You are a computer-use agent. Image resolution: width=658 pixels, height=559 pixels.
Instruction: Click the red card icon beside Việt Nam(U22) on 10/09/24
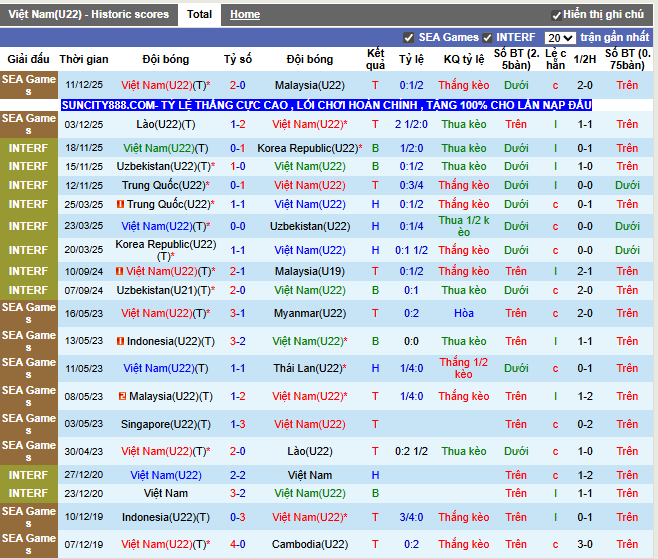[120, 272]
